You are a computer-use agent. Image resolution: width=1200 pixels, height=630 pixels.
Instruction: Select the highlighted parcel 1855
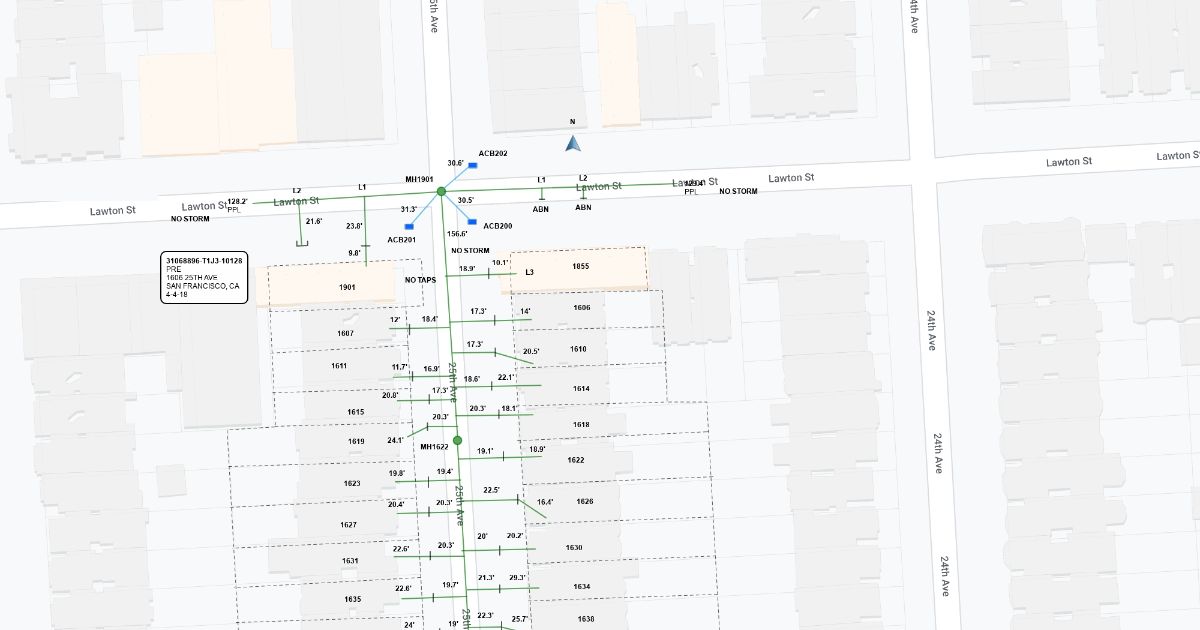pos(580,267)
